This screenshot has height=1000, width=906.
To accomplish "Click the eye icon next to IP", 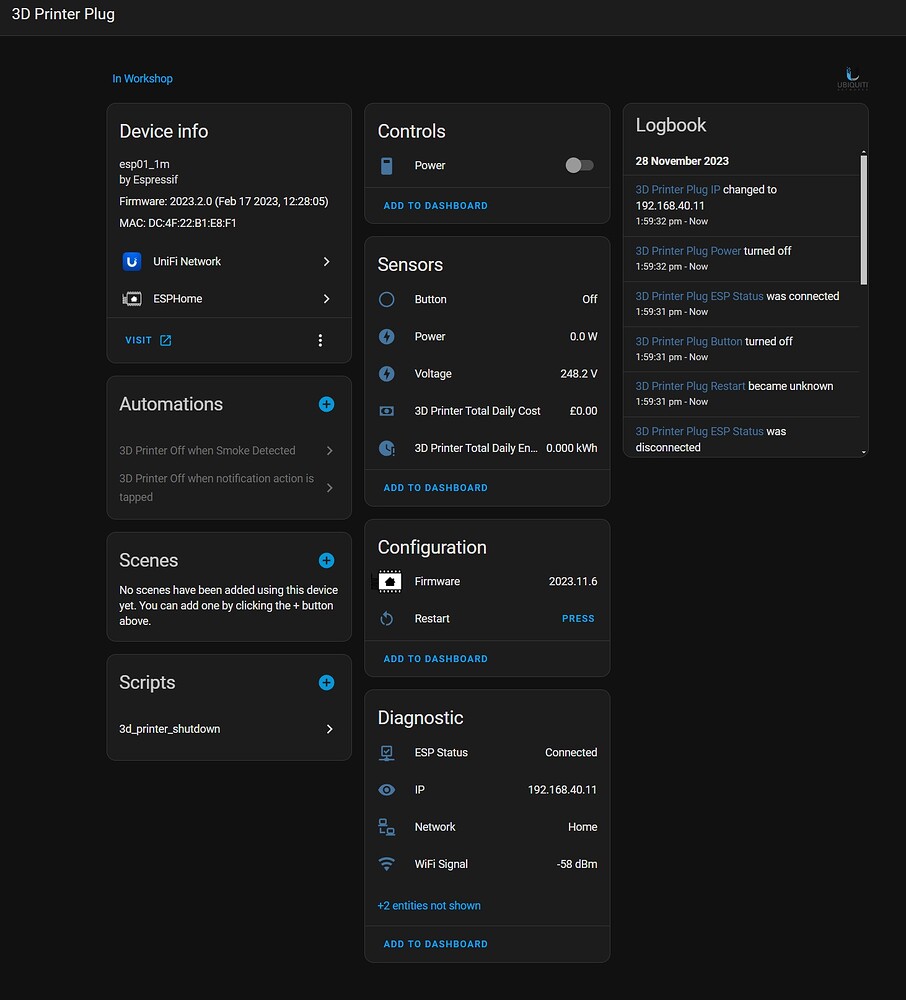I will coord(386,789).
